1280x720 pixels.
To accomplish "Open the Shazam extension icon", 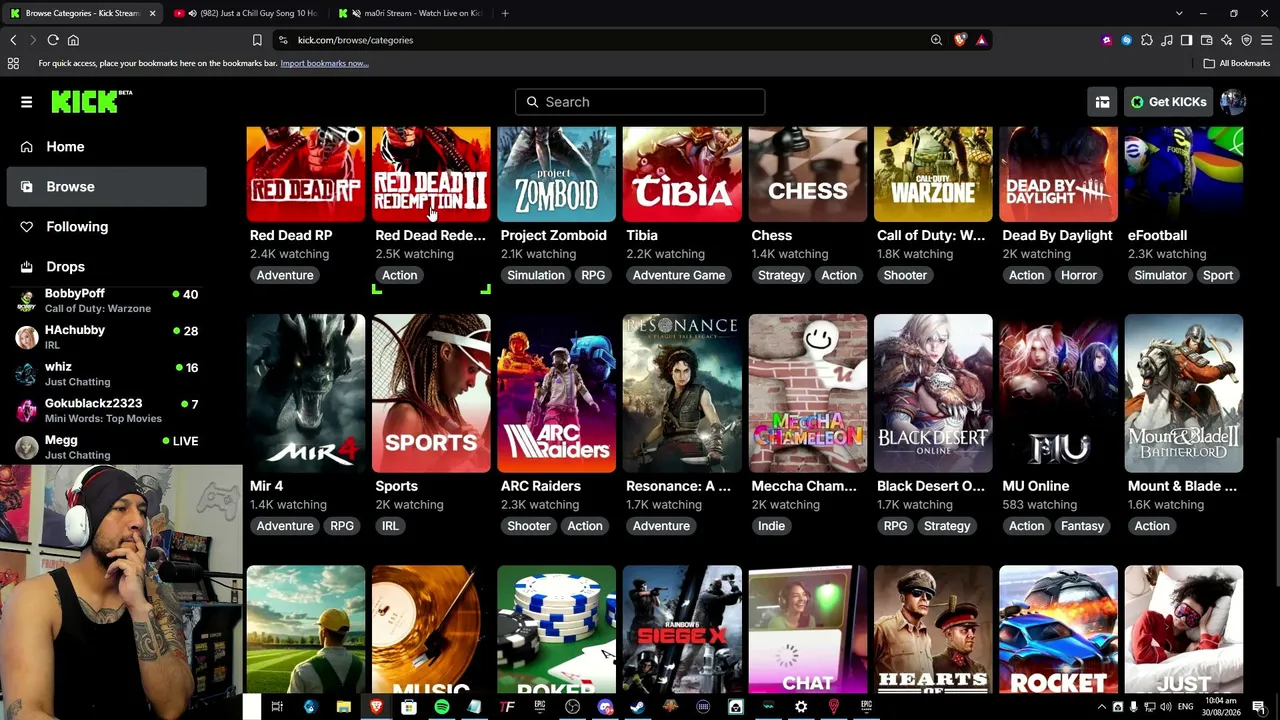I will [x=1127, y=40].
